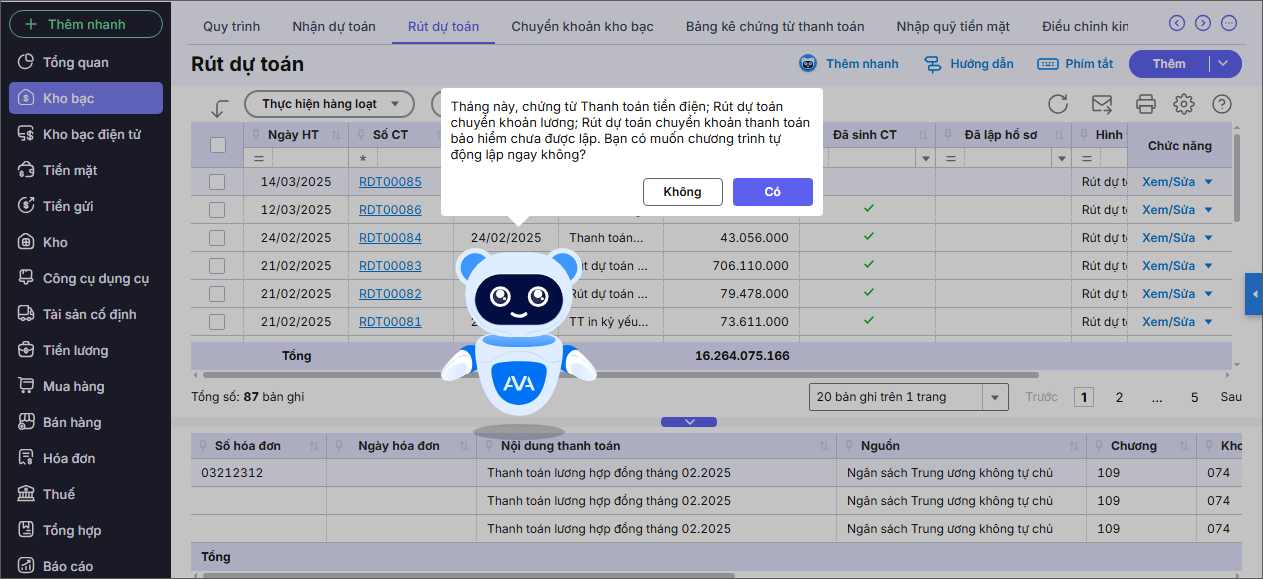
Task: Click the printer icon
Action: pos(1146,104)
